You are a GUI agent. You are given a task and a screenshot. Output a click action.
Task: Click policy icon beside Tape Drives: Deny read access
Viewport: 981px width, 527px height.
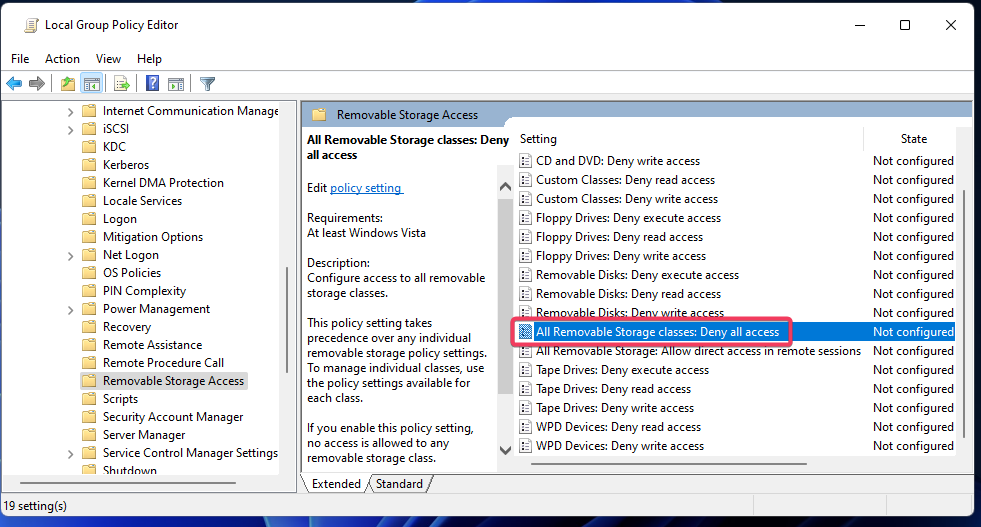coord(526,389)
